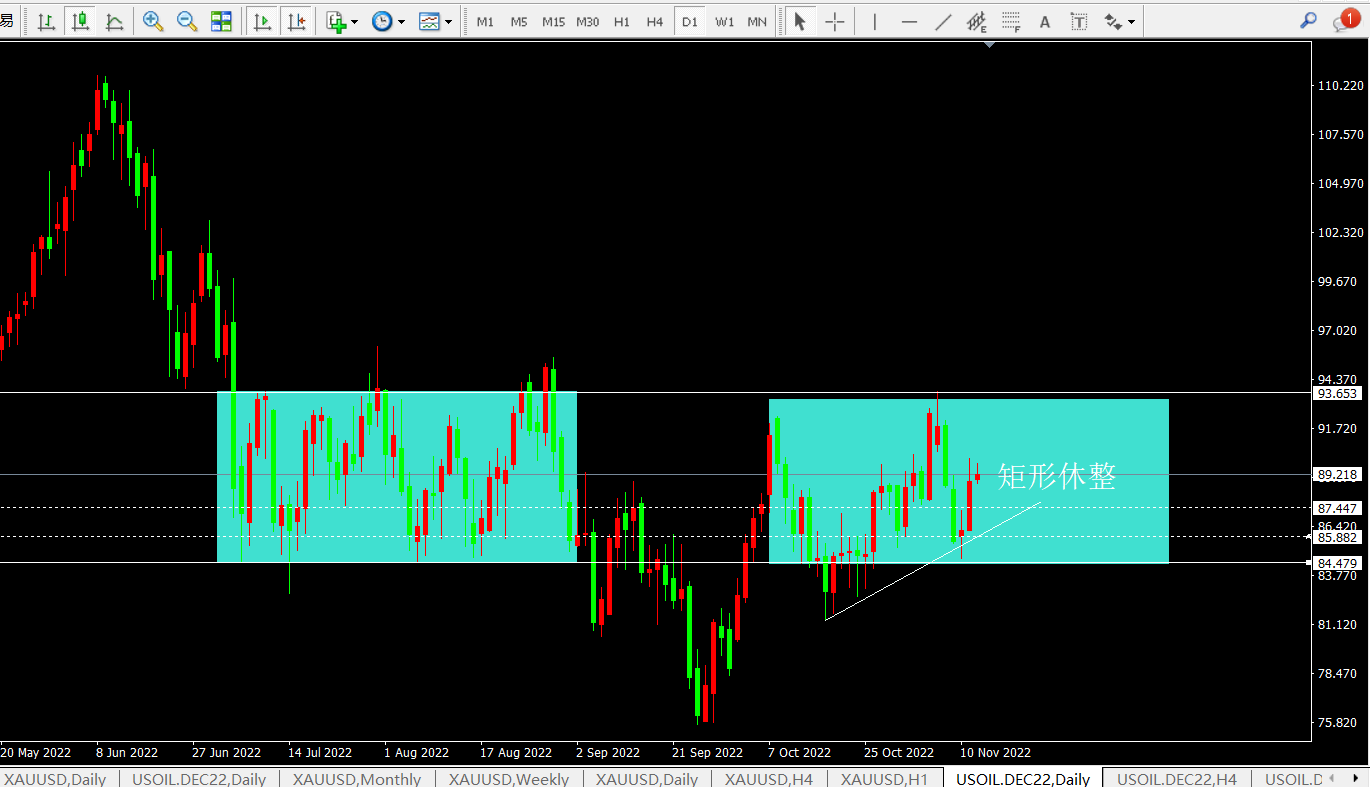The height and width of the screenshot is (787, 1370).
Task: Select the text tool labeled A
Action: tap(1045, 21)
